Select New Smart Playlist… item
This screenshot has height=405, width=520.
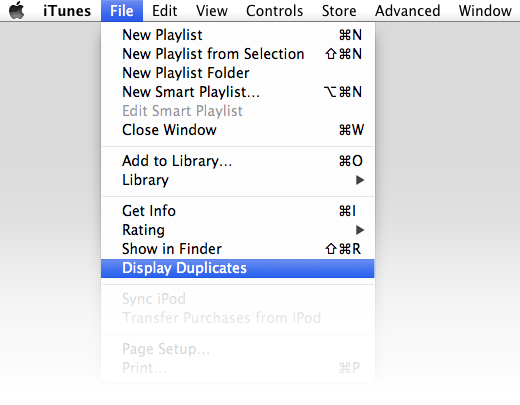[238, 92]
